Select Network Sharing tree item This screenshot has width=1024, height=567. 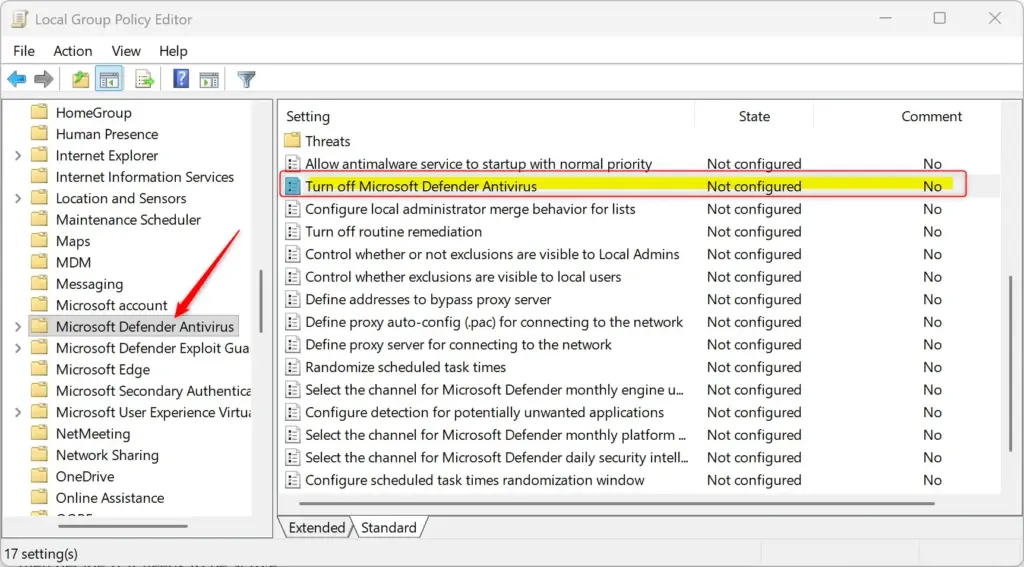click(107, 455)
